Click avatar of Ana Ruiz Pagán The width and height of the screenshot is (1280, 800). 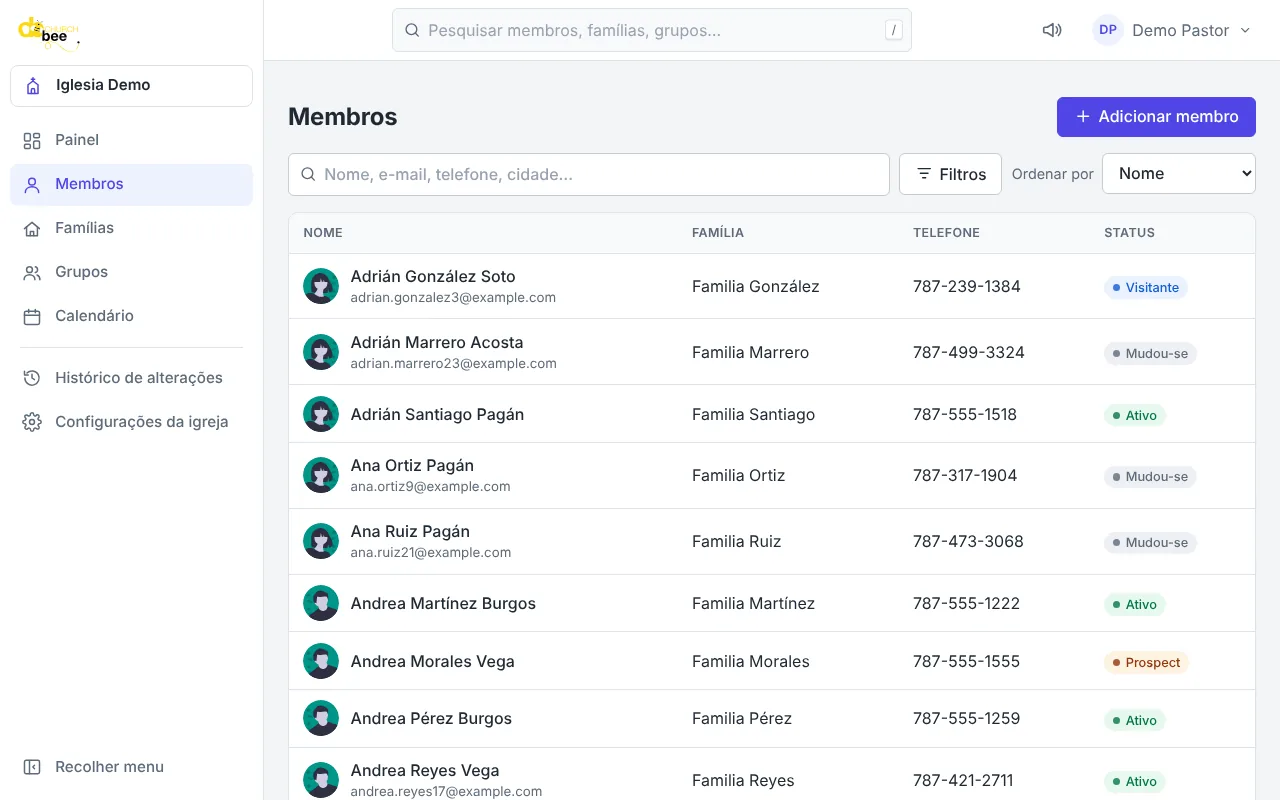click(x=321, y=541)
